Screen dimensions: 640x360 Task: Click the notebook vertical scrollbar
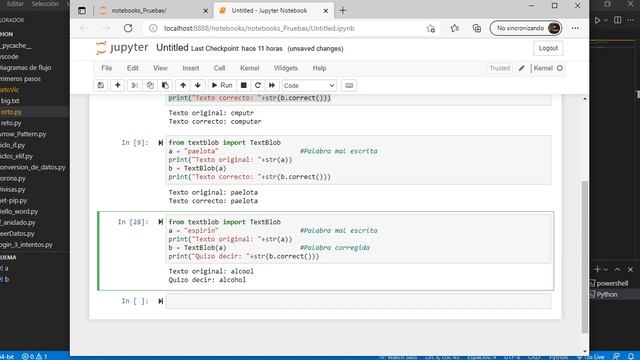tap(585, 257)
